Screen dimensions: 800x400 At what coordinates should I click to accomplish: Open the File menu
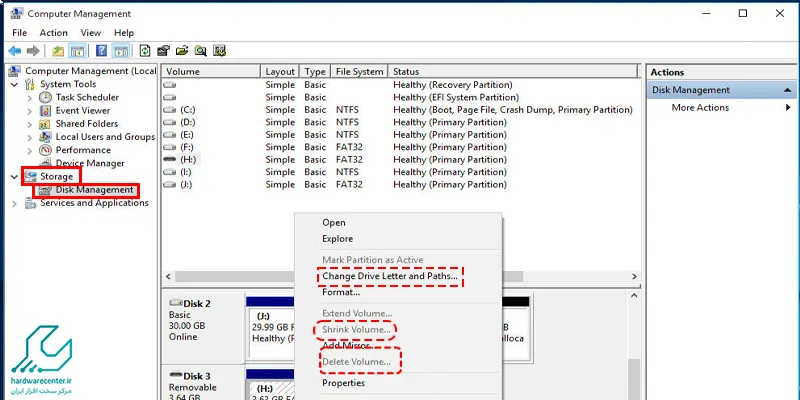(19, 33)
